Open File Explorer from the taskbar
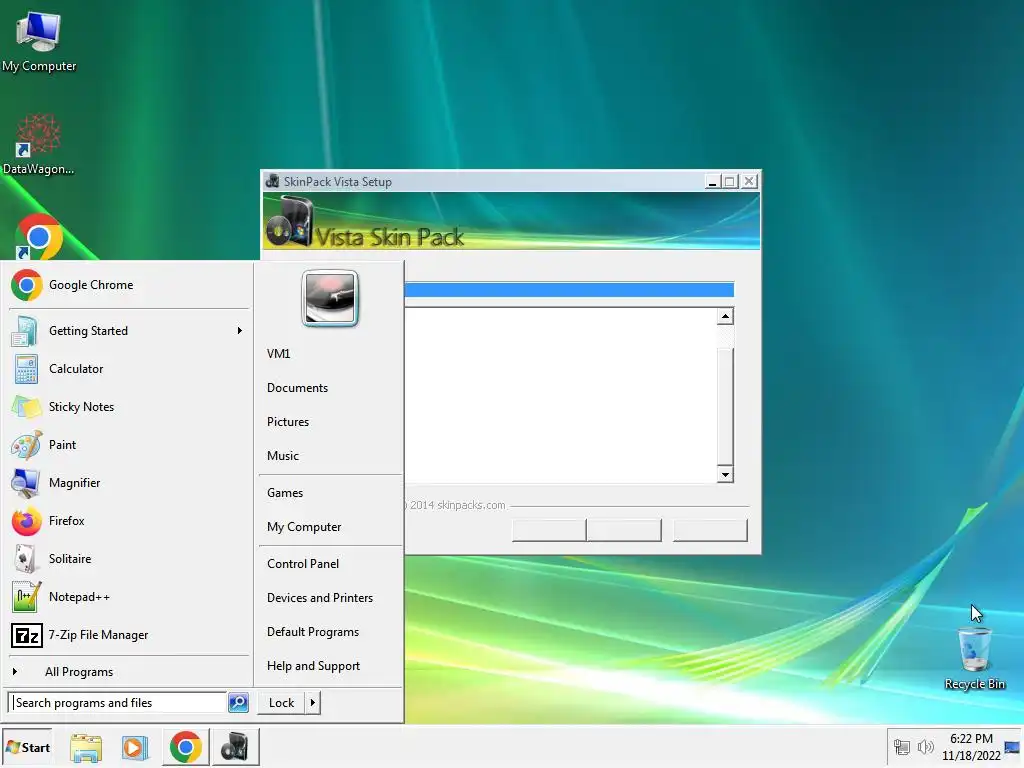This screenshot has height=768, width=1024. coord(86,748)
